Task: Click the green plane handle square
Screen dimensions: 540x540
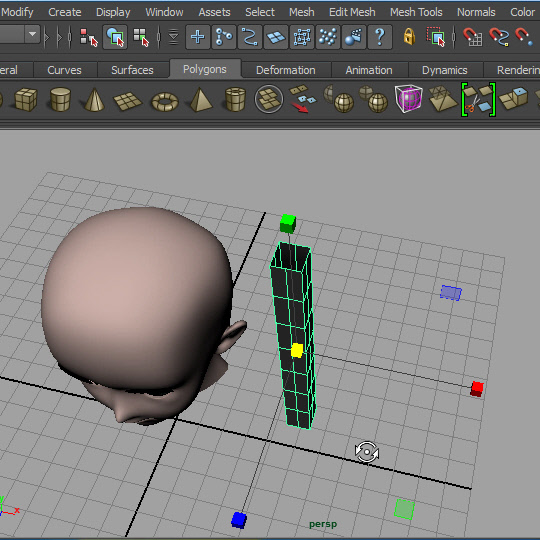Action: point(404,509)
